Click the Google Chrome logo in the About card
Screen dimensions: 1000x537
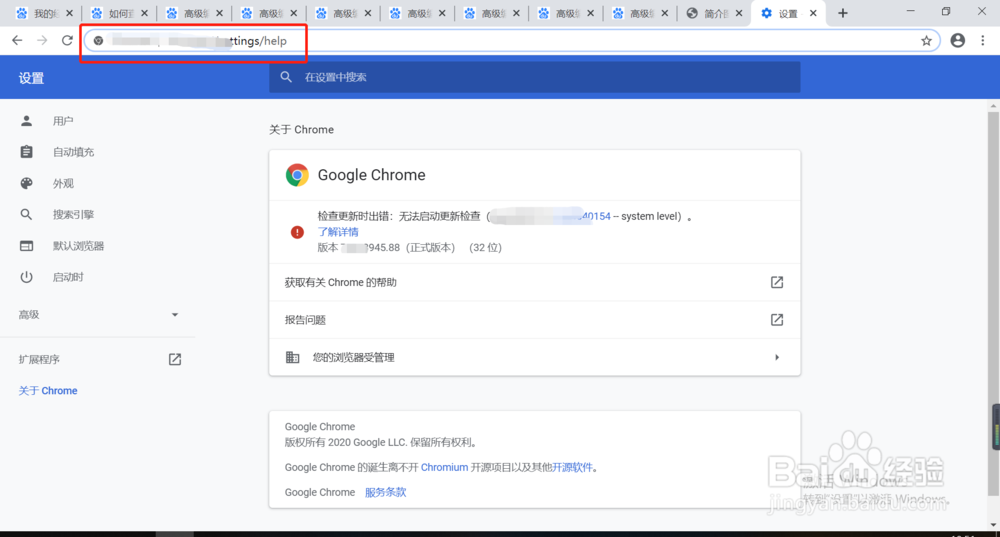(x=297, y=175)
